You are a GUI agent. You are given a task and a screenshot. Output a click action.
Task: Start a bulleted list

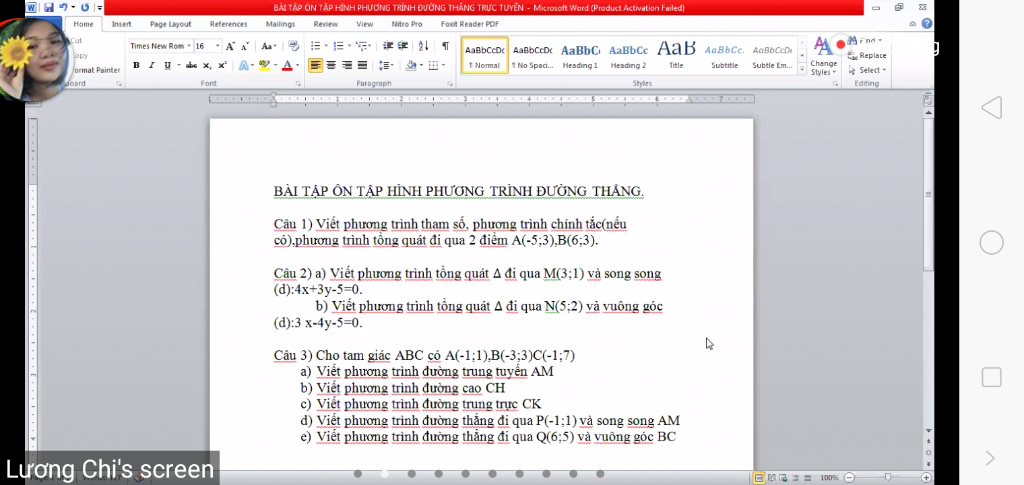coord(315,46)
